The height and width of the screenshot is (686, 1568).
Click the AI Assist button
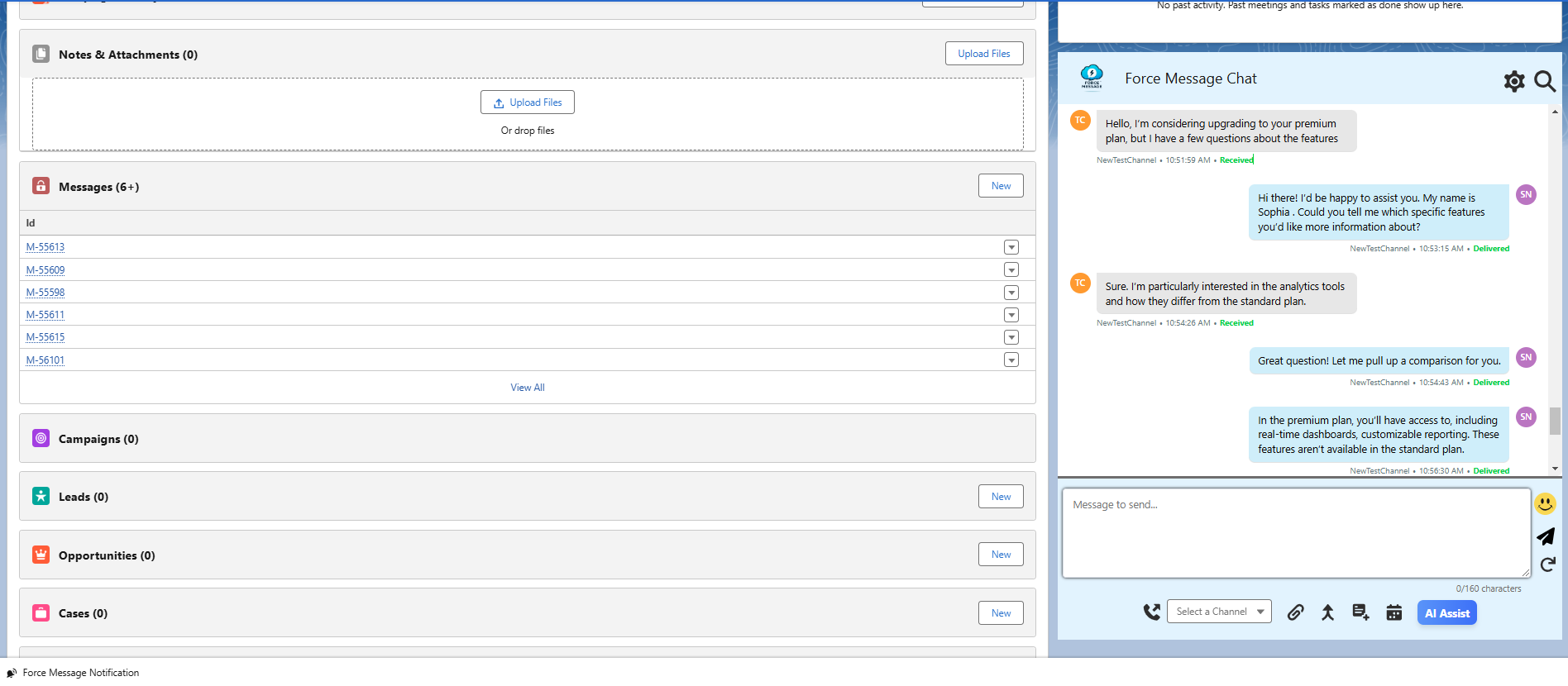pyautogui.click(x=1447, y=613)
